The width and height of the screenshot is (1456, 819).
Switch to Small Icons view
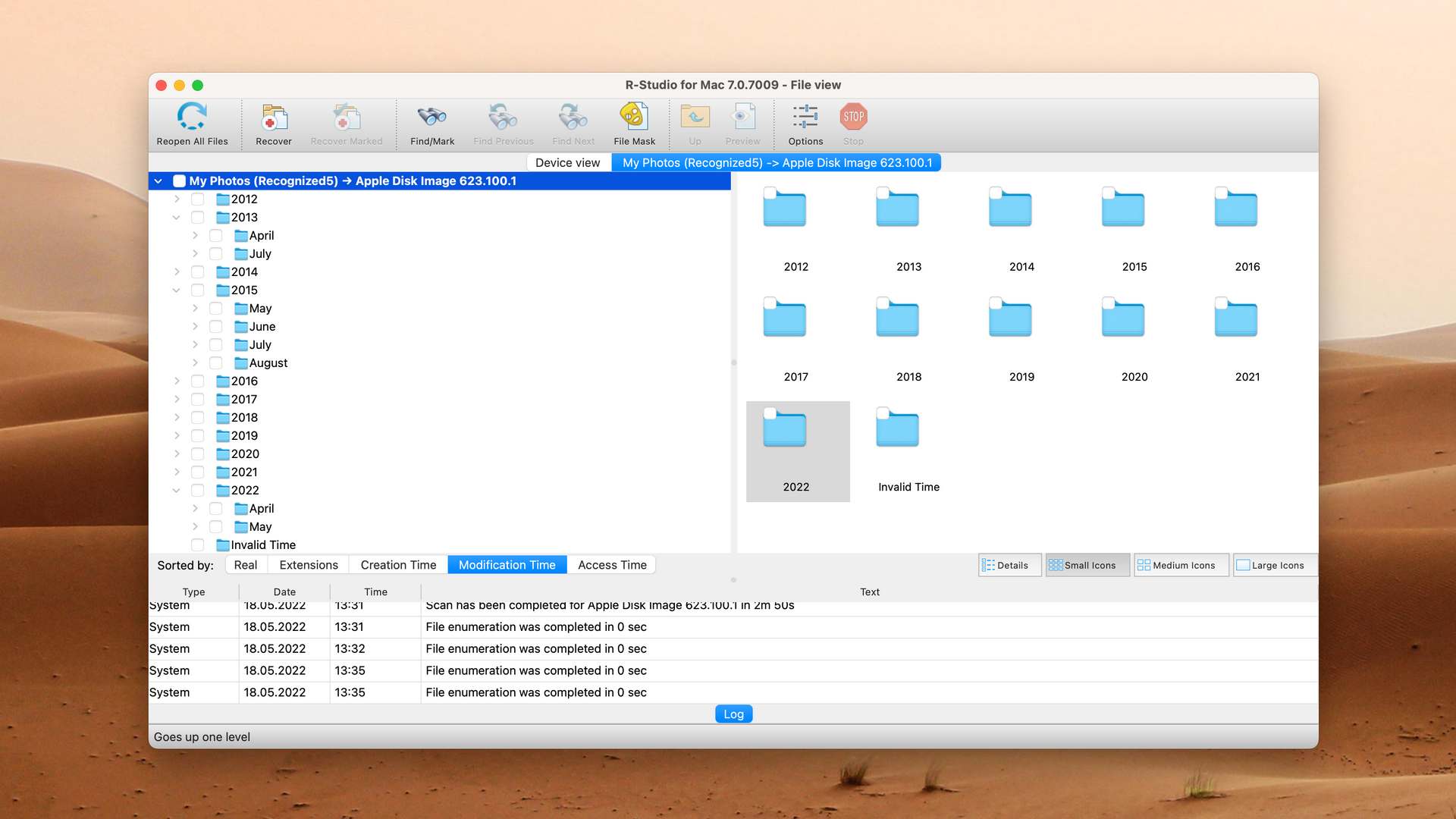(1087, 565)
